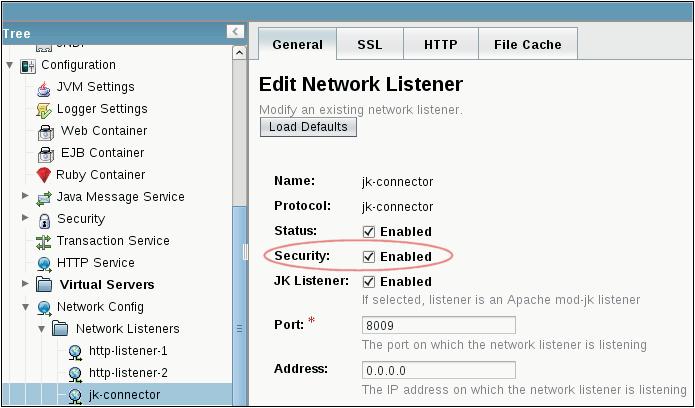This screenshot has height=408, width=695.
Task: Open the File Cache tab
Action: pyautogui.click(x=527, y=44)
